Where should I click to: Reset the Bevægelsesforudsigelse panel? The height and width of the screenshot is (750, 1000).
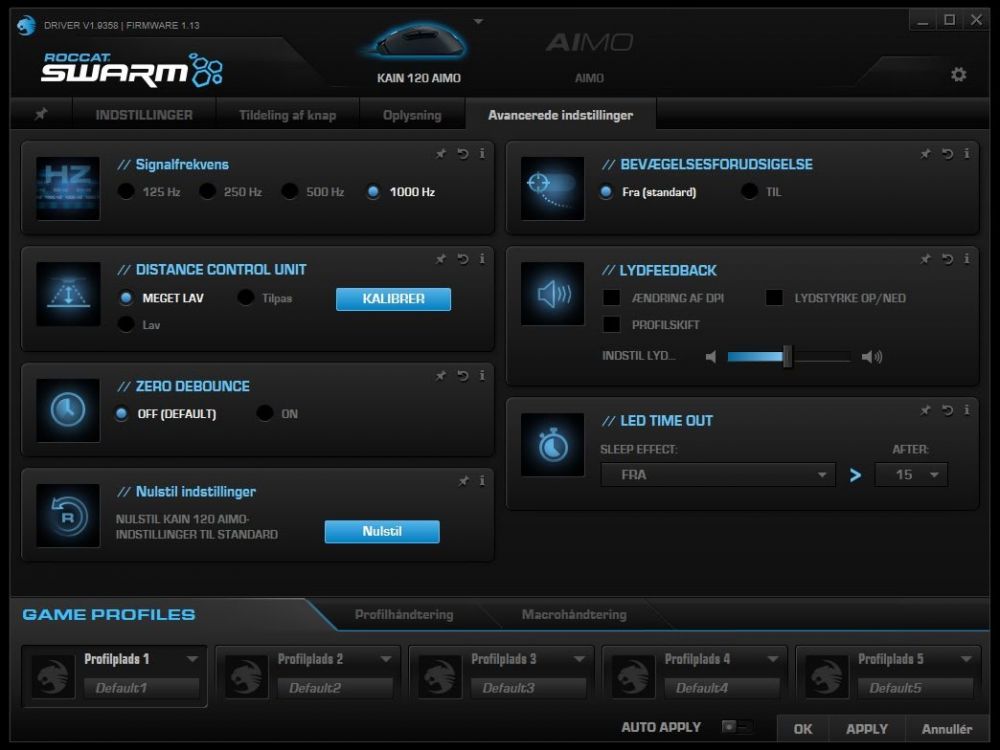pyautogui.click(x=948, y=154)
